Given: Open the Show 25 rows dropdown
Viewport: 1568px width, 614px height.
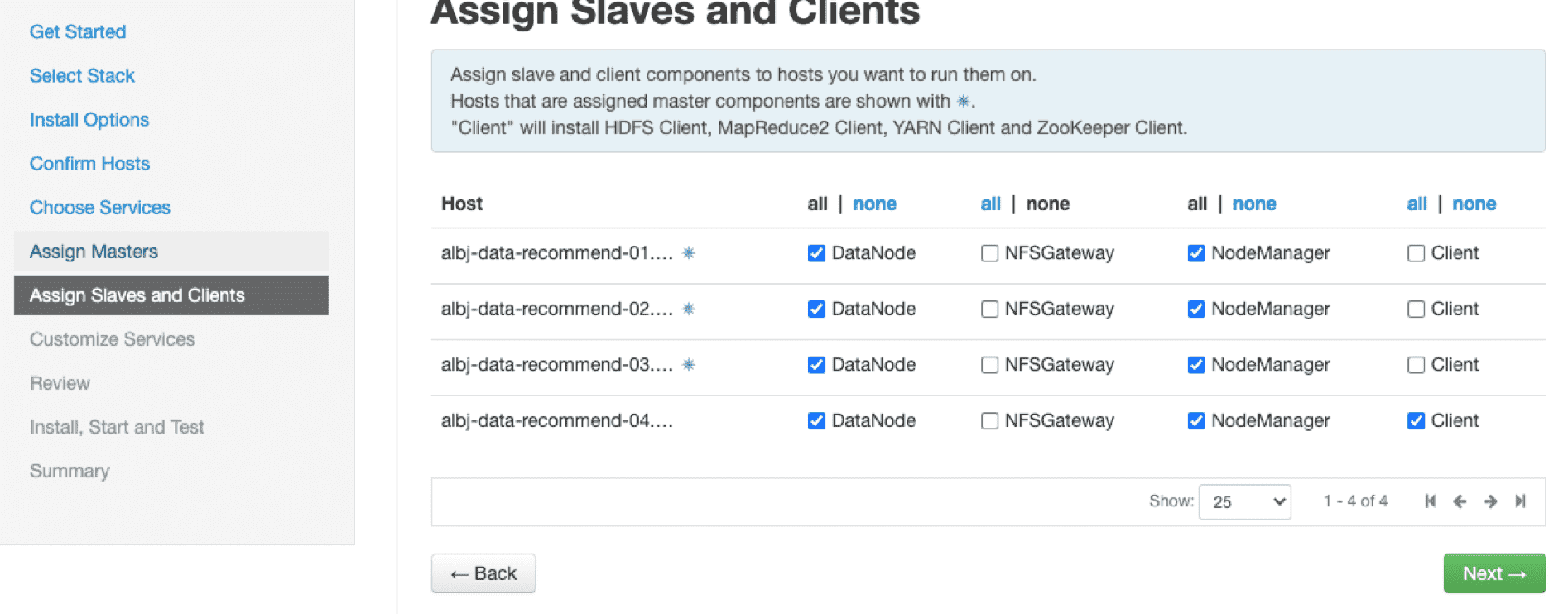Looking at the screenshot, I should (x=1244, y=501).
